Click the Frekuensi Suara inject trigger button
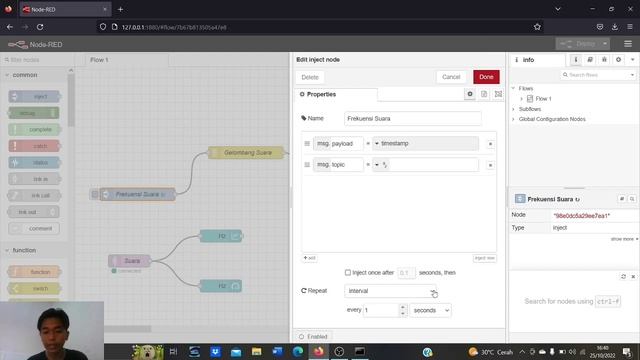 (95, 194)
